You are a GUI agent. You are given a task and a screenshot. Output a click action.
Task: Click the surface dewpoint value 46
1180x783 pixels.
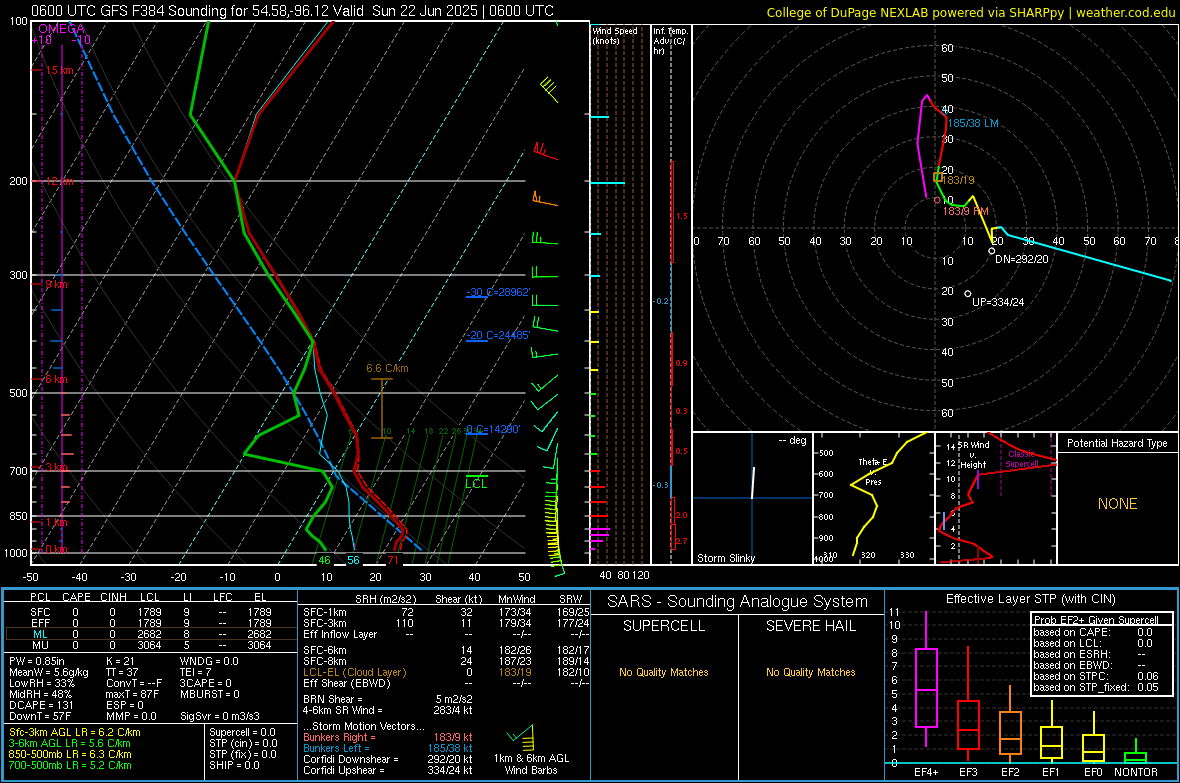(324, 560)
